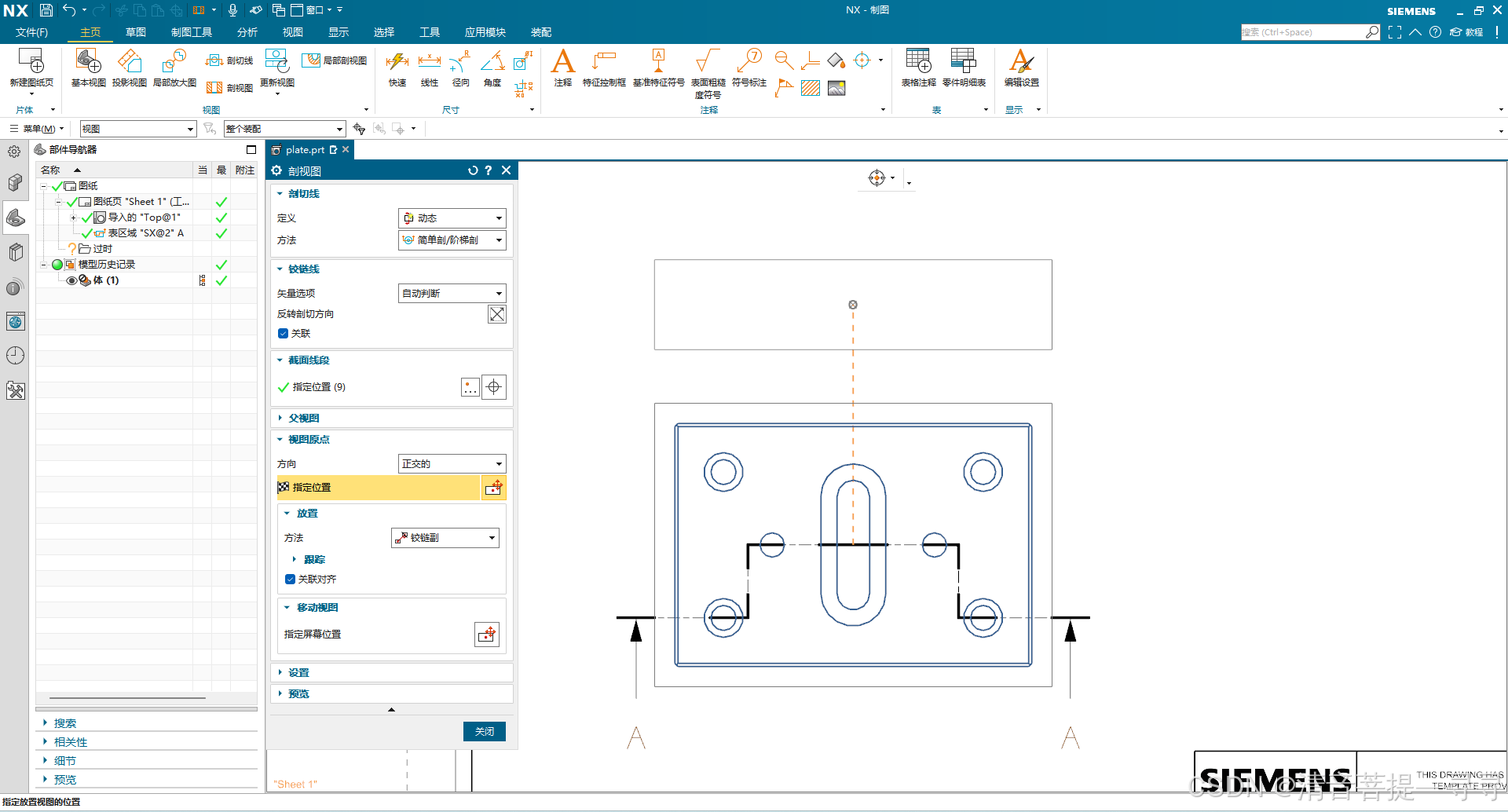Image resolution: width=1508 pixels, height=812 pixels.
Task: Open the 矢量选项 dropdown showing 自动判断
Action: coord(452,293)
